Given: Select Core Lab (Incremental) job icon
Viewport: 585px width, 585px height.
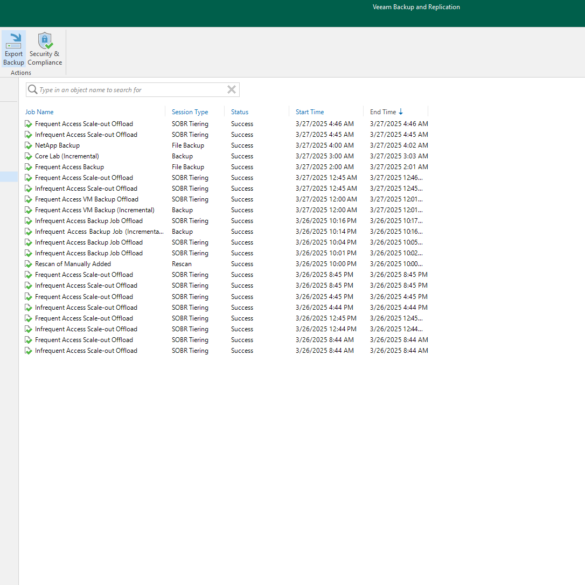Looking at the screenshot, I should click(28, 156).
